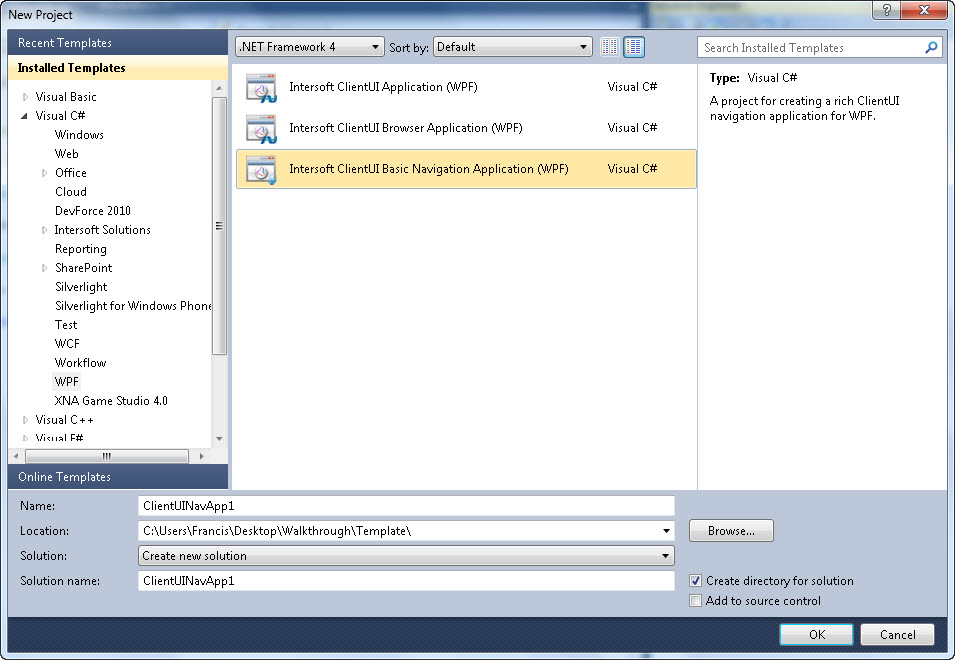Expand the Visual C++ tree node
Screen dimensions: 955x660
point(25,420)
